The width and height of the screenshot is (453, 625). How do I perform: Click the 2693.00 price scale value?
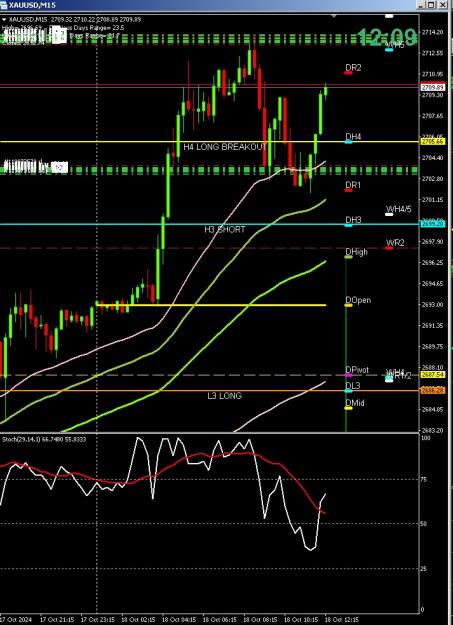pos(432,305)
